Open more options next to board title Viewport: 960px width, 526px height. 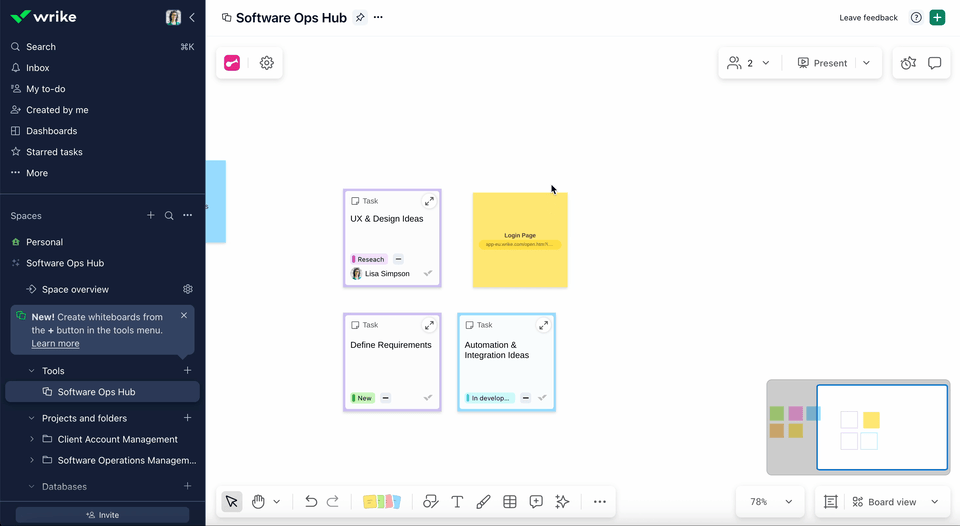(378, 17)
